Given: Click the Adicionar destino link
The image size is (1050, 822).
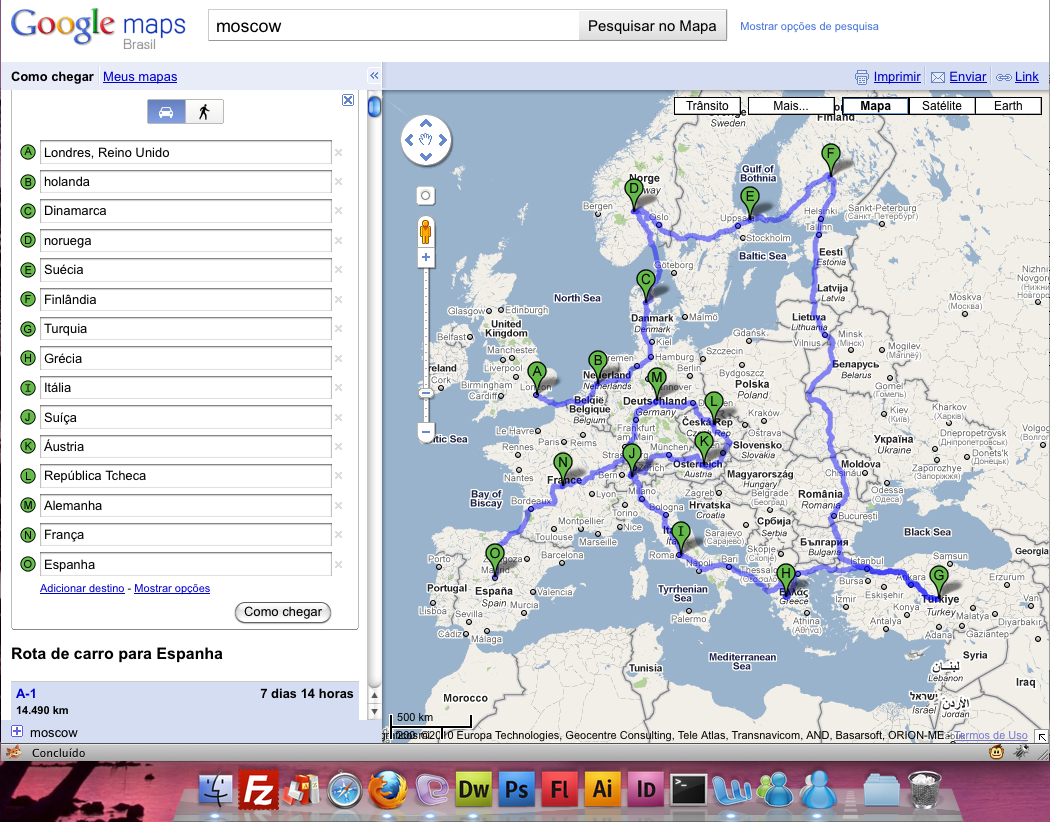Looking at the screenshot, I should [82, 588].
